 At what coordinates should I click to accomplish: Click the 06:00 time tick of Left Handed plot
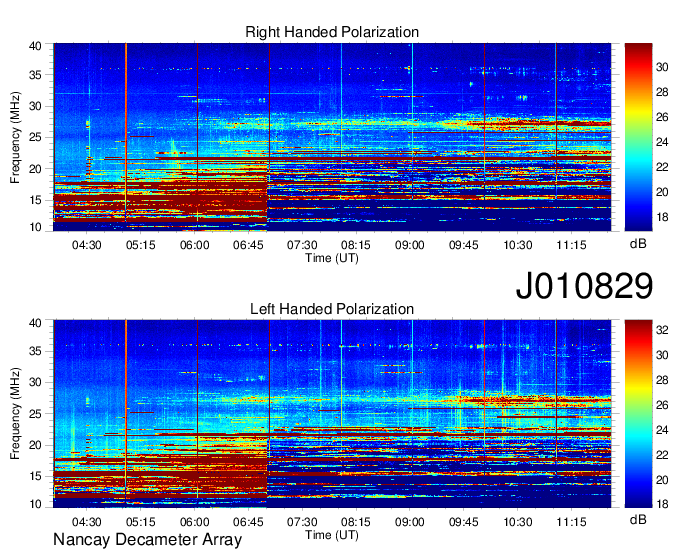(x=194, y=522)
